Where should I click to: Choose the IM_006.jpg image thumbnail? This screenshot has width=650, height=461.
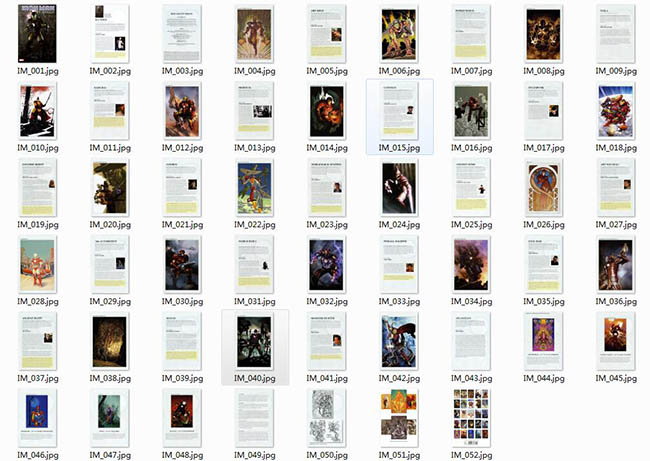pyautogui.click(x=399, y=34)
